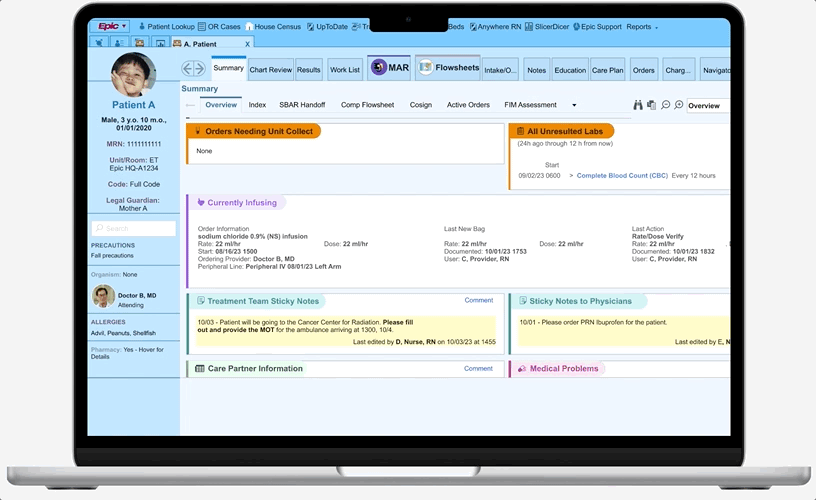Viewport: 816px width, 500px height.
Task: Select the SBAR Handoff report tab
Action: (301, 105)
